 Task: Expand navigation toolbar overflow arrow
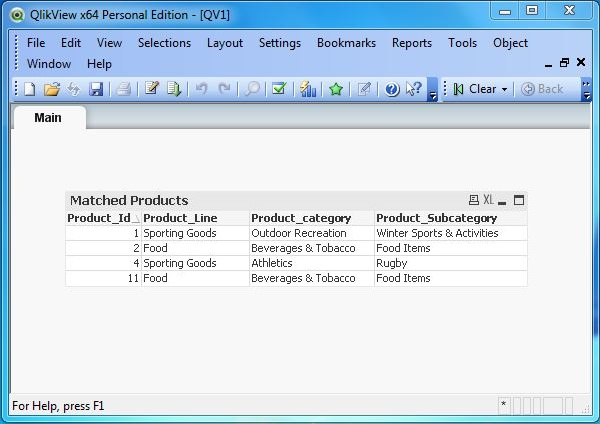tap(586, 90)
